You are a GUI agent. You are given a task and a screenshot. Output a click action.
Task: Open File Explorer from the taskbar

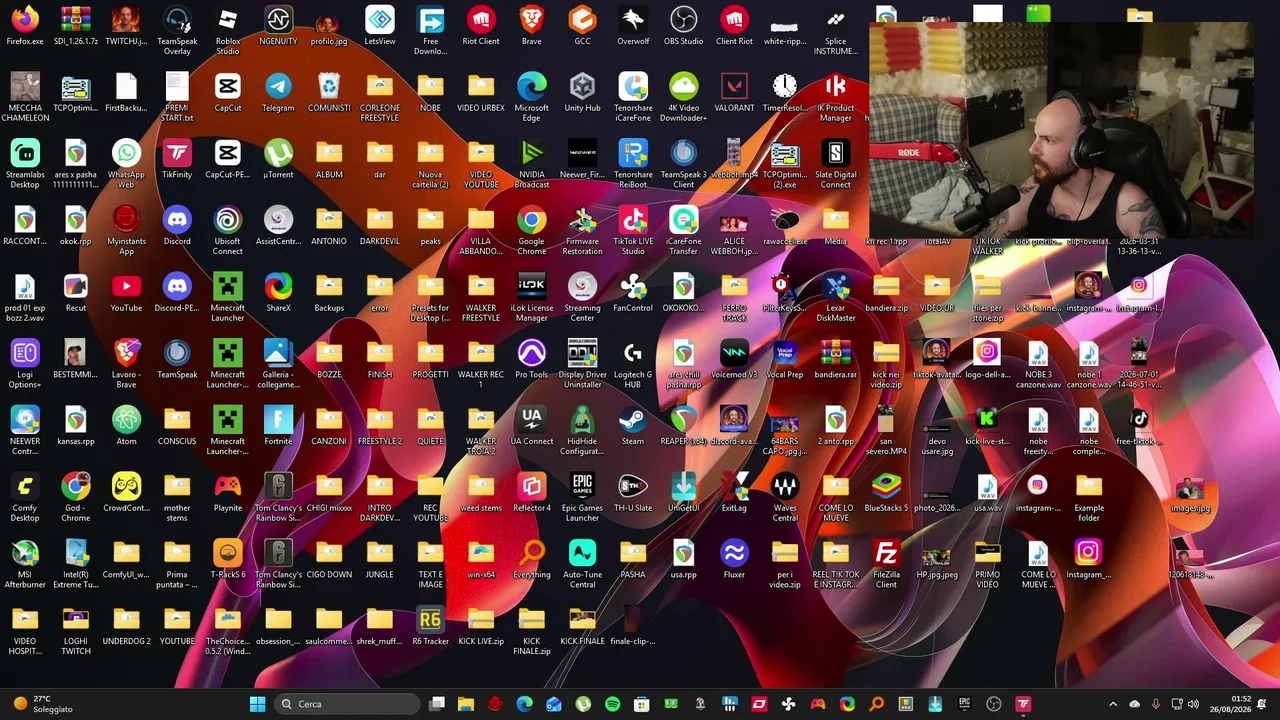[x=466, y=704]
